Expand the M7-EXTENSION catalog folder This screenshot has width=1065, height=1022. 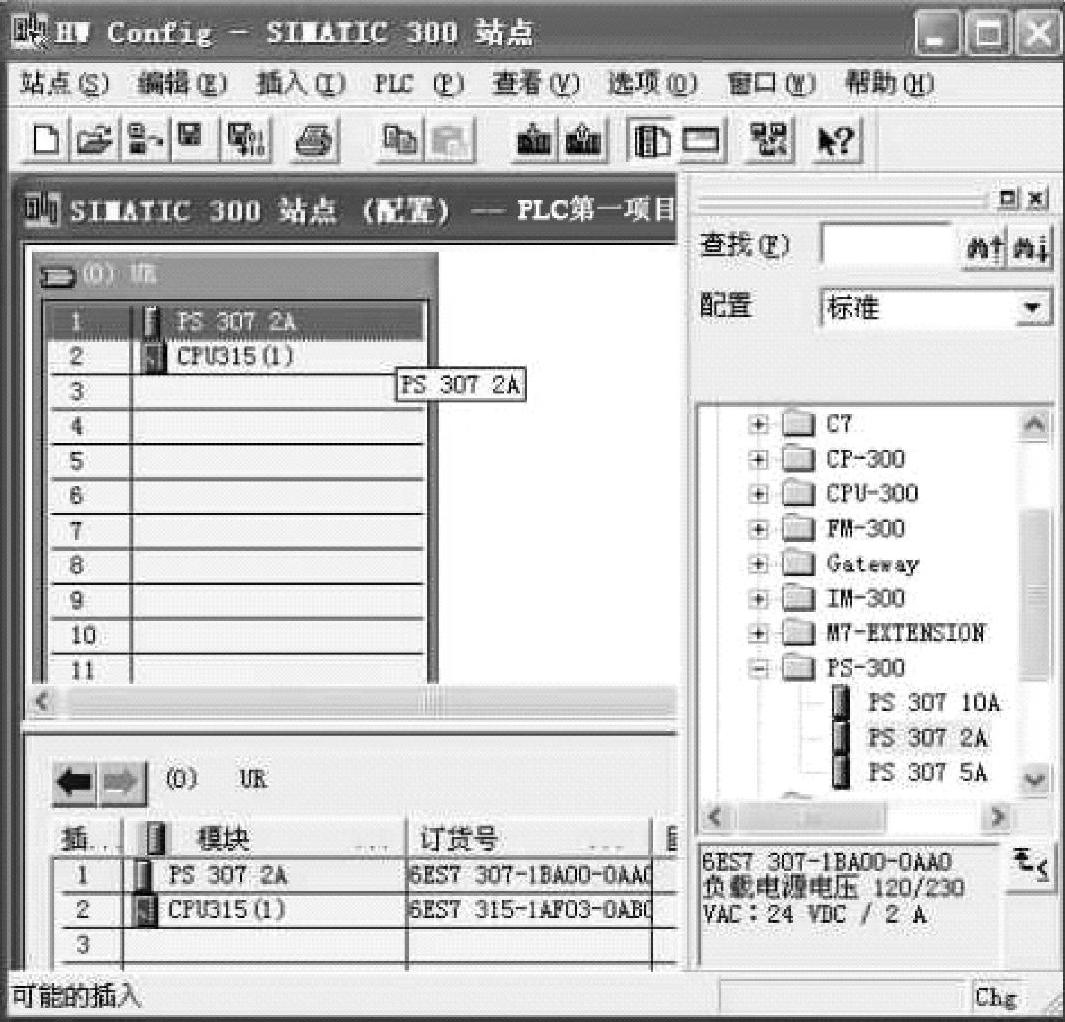click(x=758, y=634)
